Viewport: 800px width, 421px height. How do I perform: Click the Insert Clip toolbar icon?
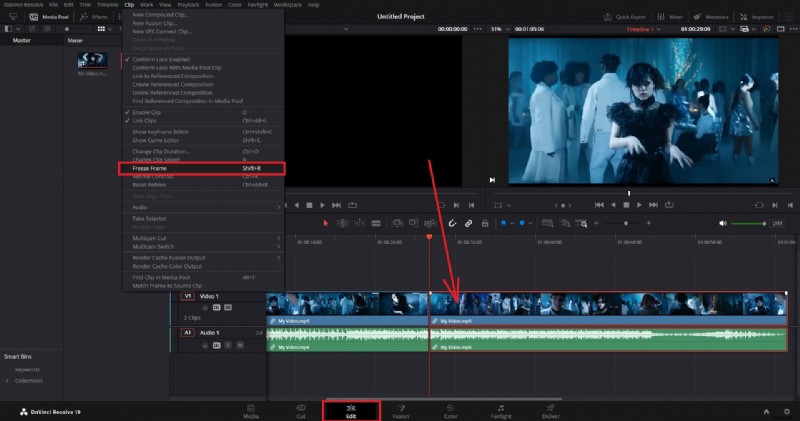396,223
